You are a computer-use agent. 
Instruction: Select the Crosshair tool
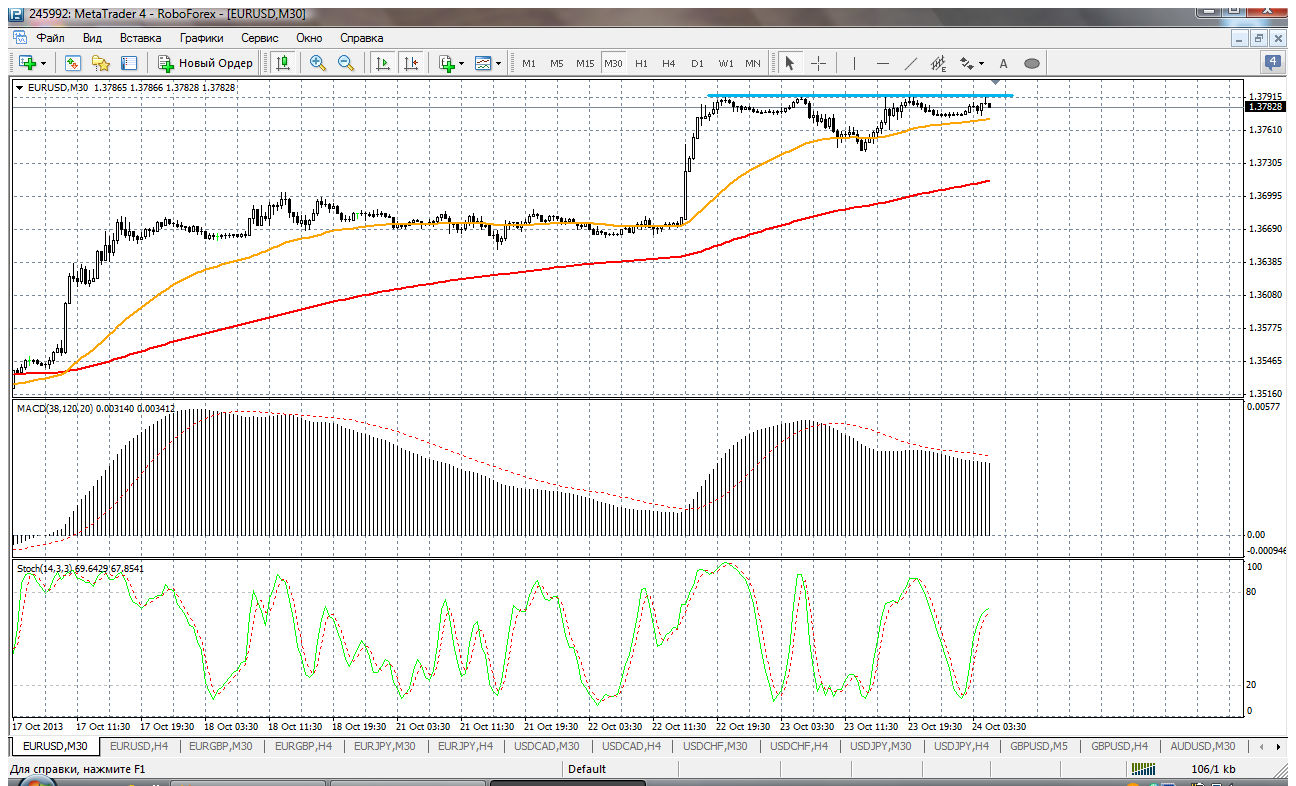pyautogui.click(x=818, y=63)
